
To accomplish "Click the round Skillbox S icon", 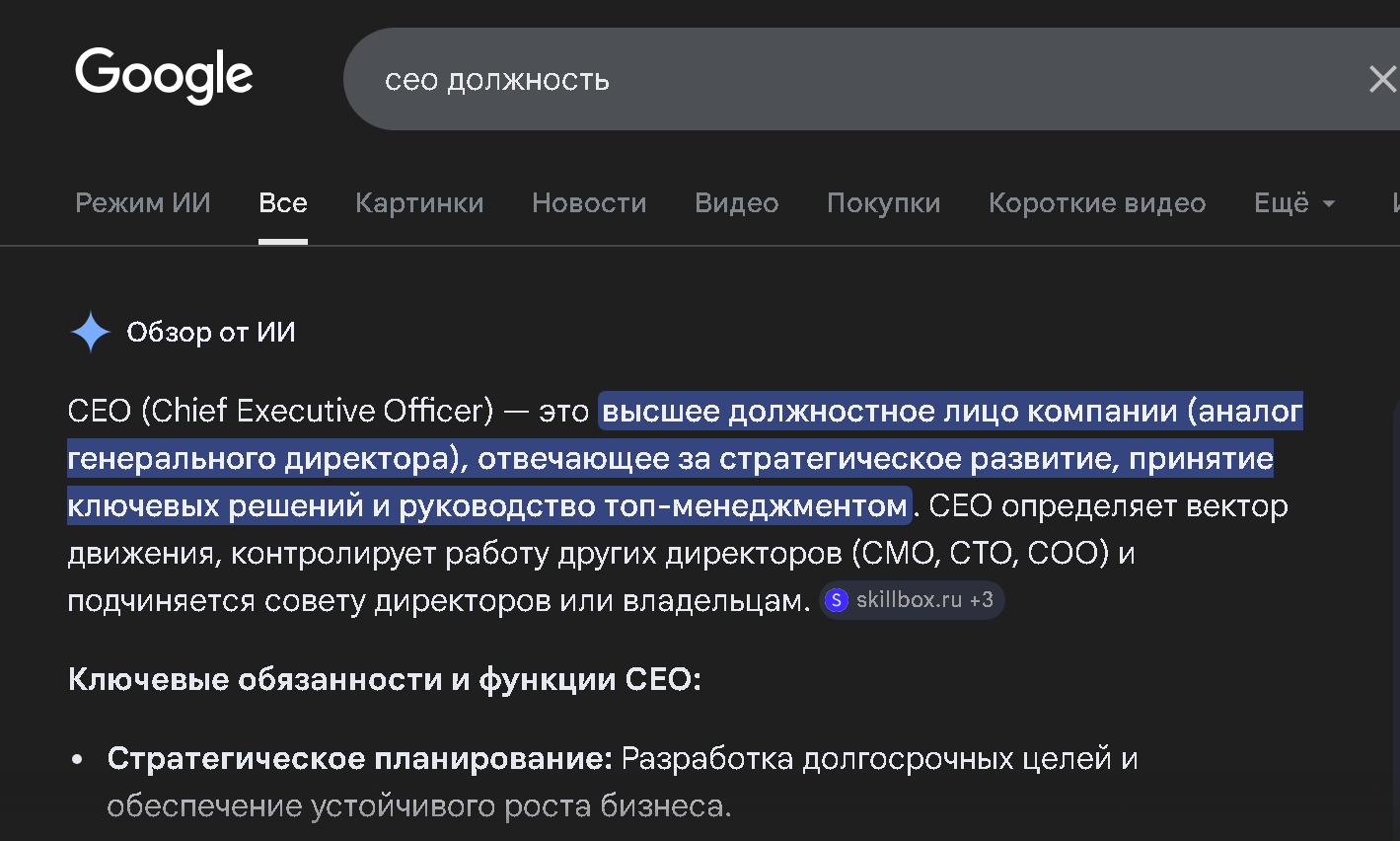I will [x=837, y=600].
